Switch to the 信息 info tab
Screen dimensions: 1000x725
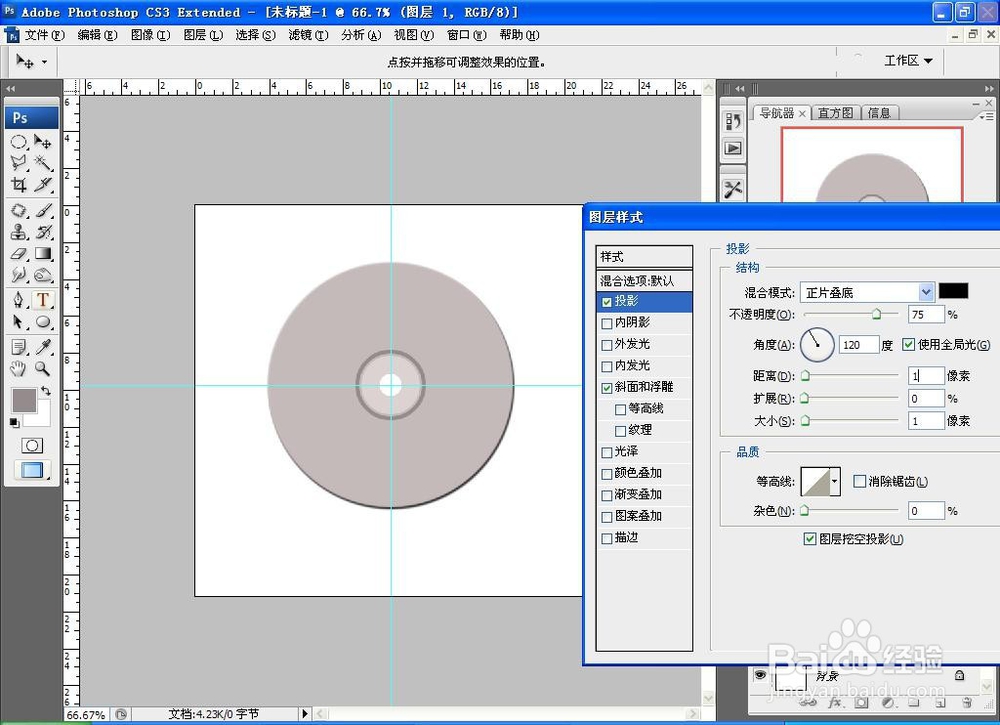click(x=879, y=113)
